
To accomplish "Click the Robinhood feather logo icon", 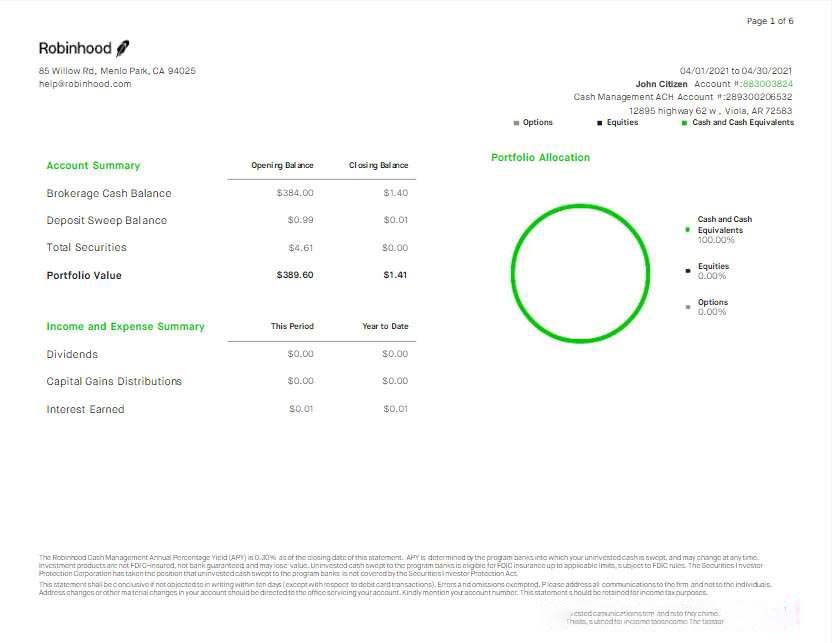I will [123, 48].
